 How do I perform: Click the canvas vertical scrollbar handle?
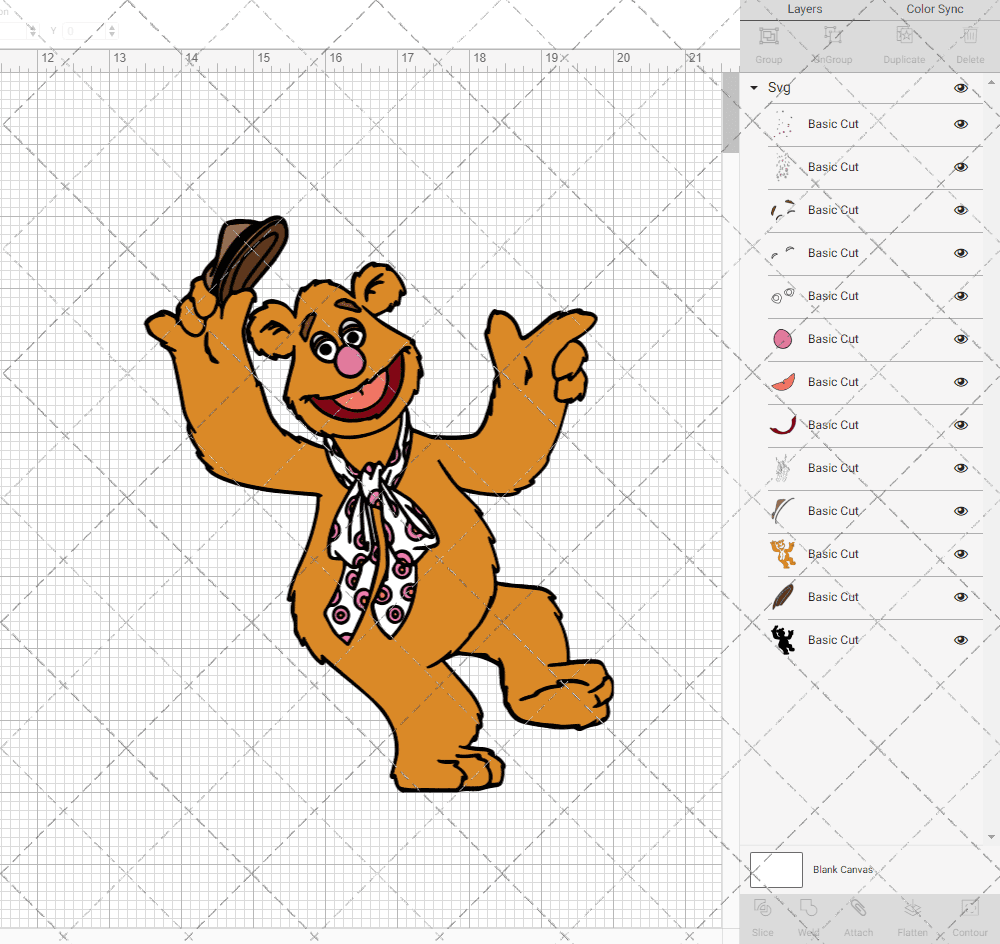coord(730,112)
